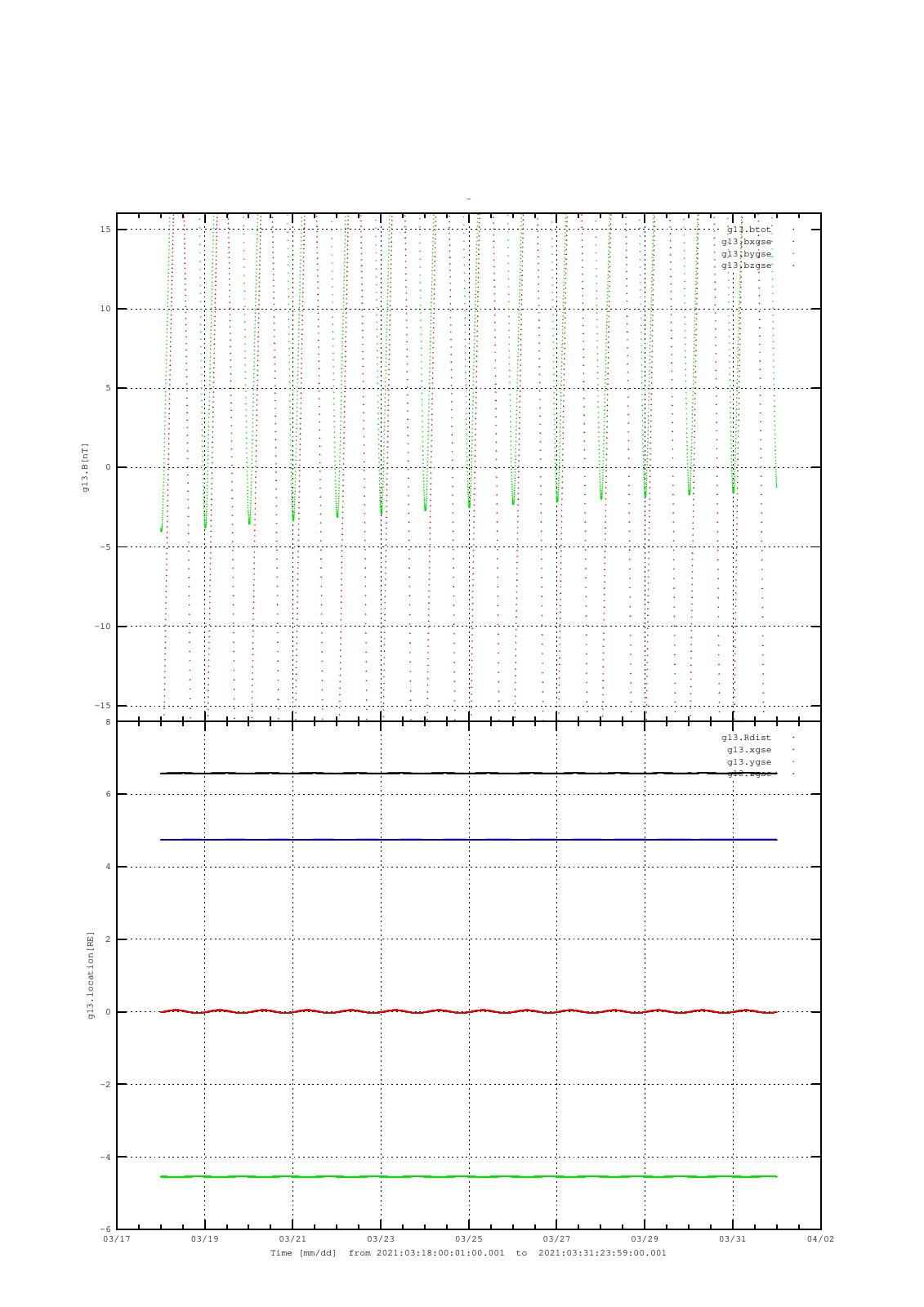Click the g13.ygse legend entry
This screenshot has width=924, height=1307.
749,762
